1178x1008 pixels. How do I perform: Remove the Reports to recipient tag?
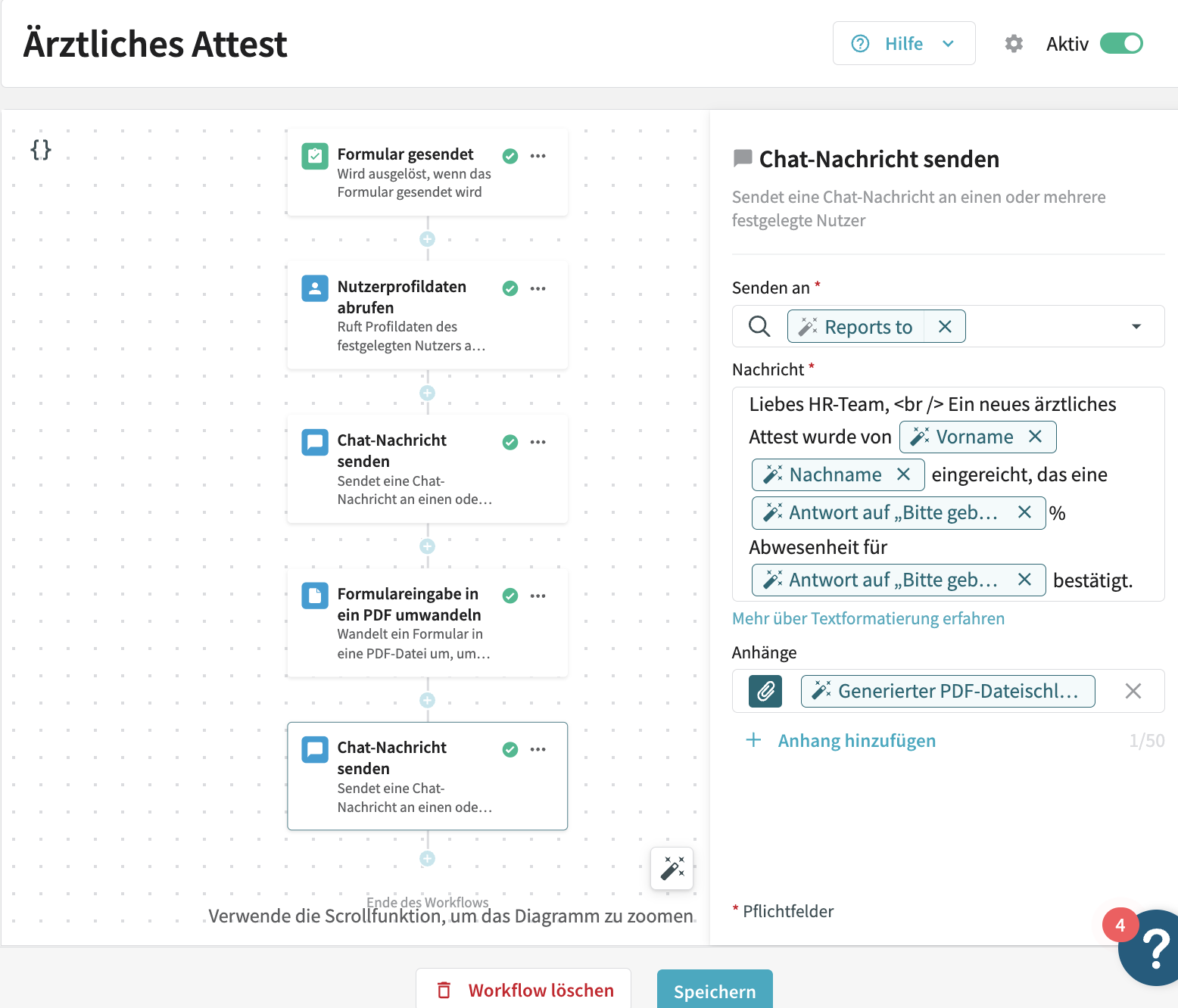pos(945,327)
